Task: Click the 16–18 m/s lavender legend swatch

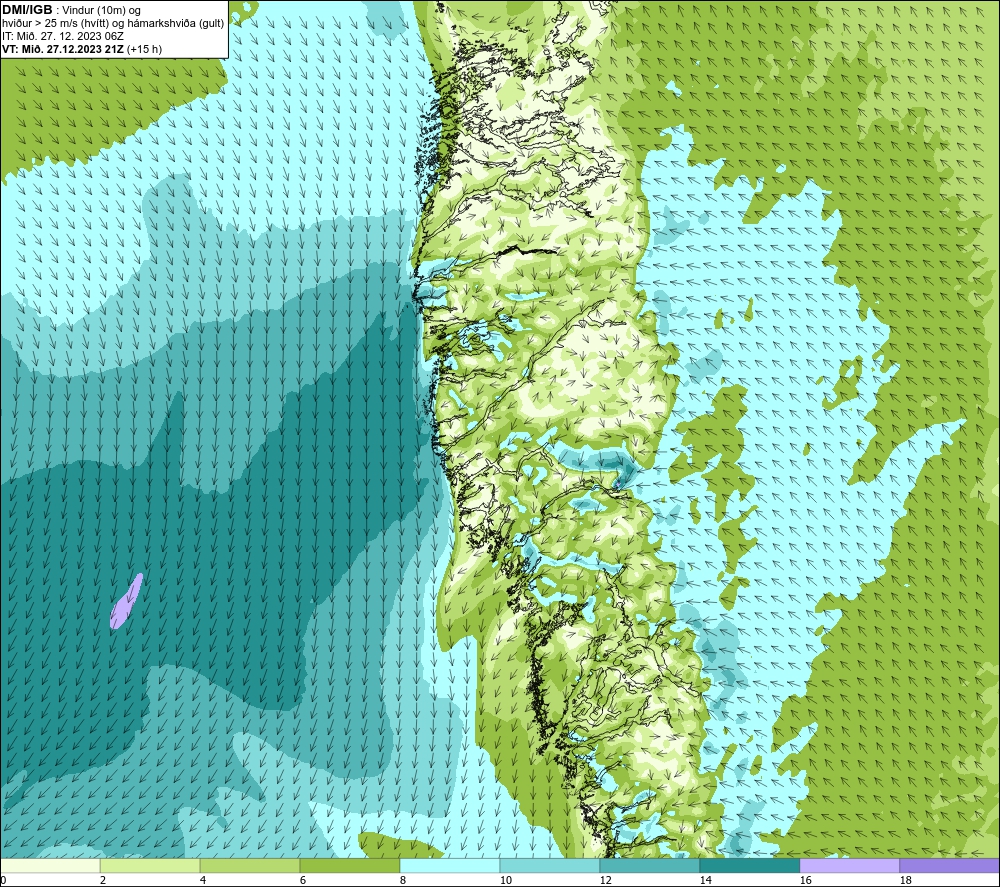Action: [x=849, y=865]
